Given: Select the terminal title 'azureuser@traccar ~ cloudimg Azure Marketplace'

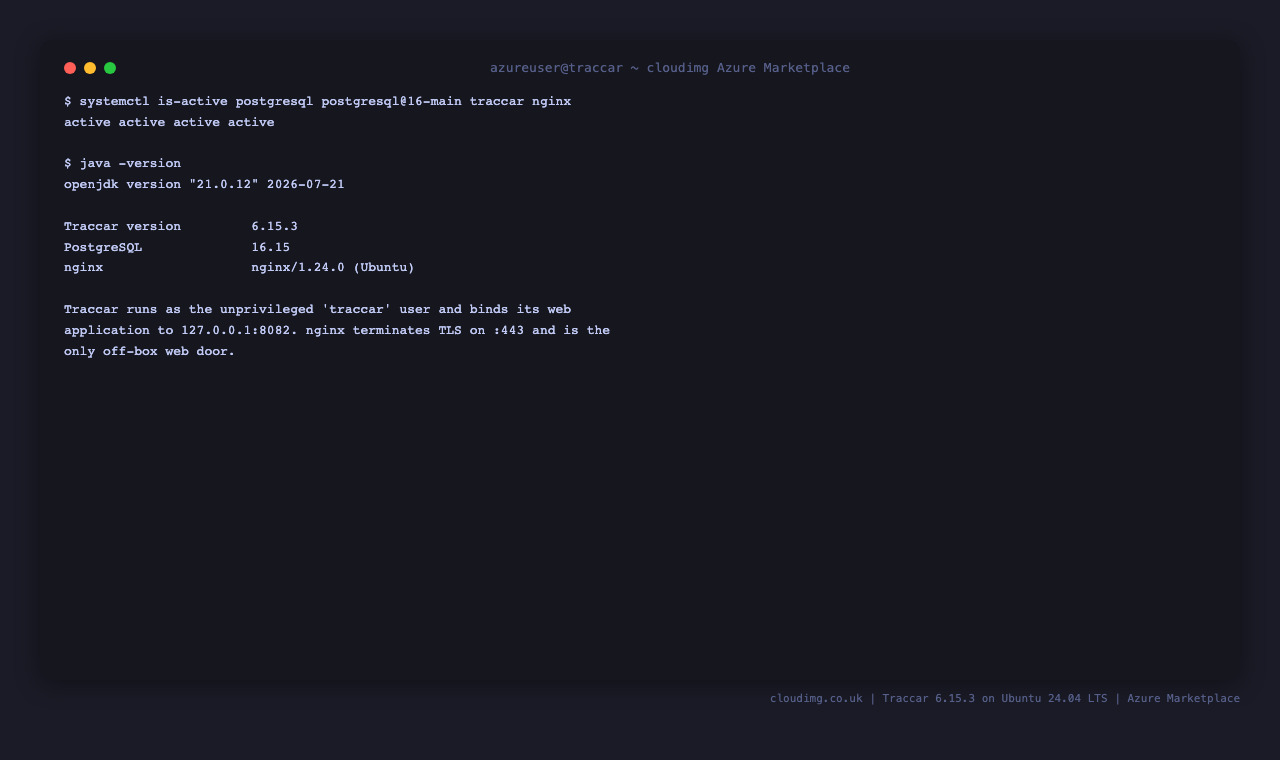Looking at the screenshot, I should tap(670, 68).
